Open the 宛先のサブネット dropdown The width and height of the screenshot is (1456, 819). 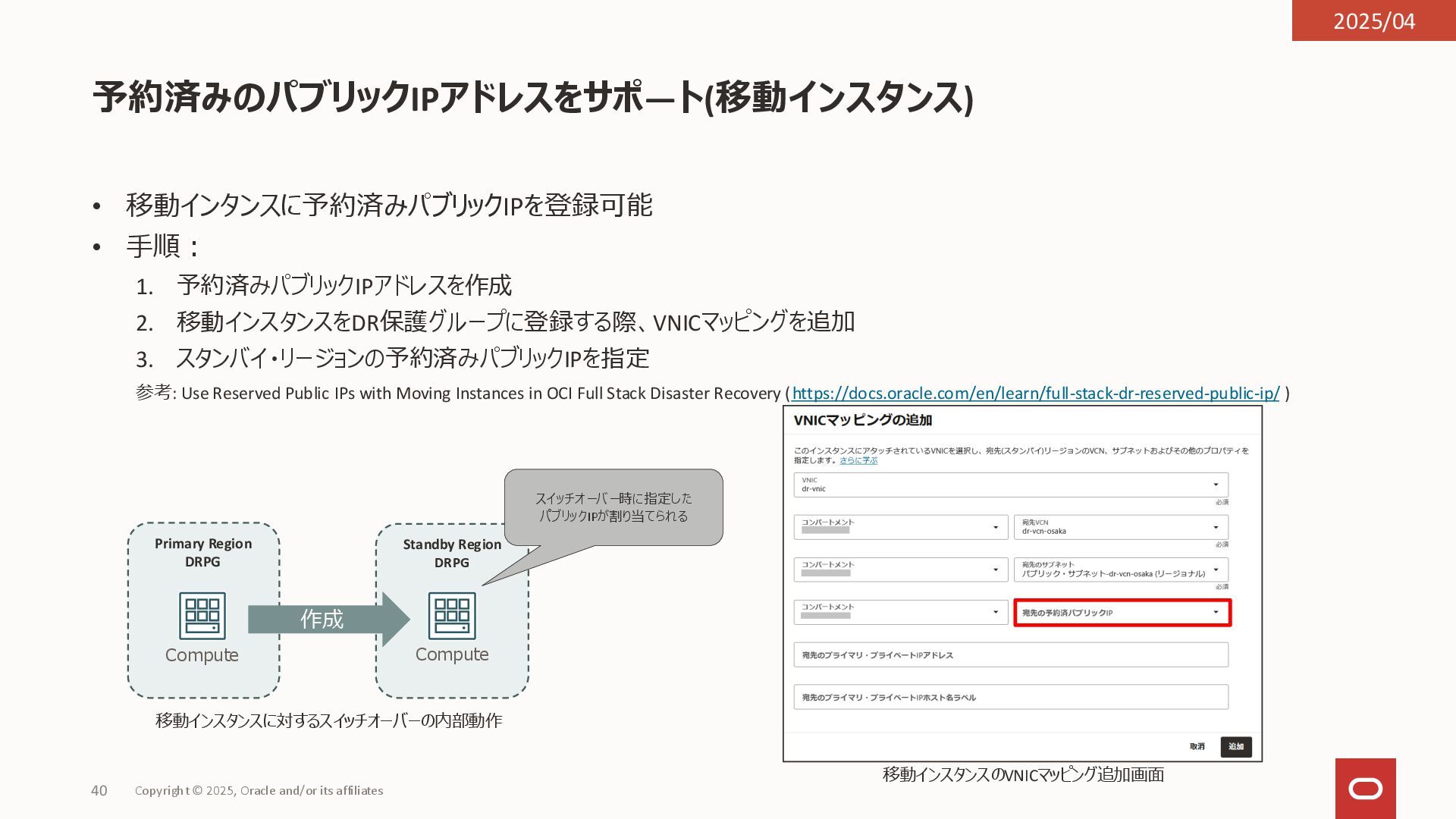tap(1120, 570)
